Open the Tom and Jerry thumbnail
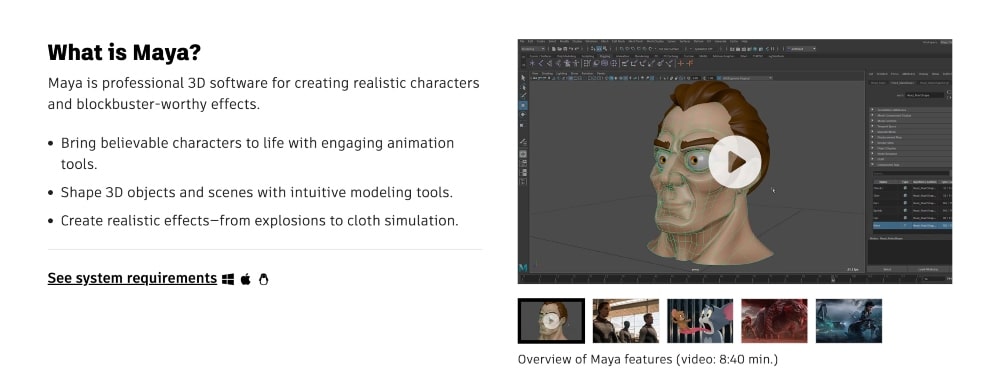The image size is (1000, 390). point(700,321)
